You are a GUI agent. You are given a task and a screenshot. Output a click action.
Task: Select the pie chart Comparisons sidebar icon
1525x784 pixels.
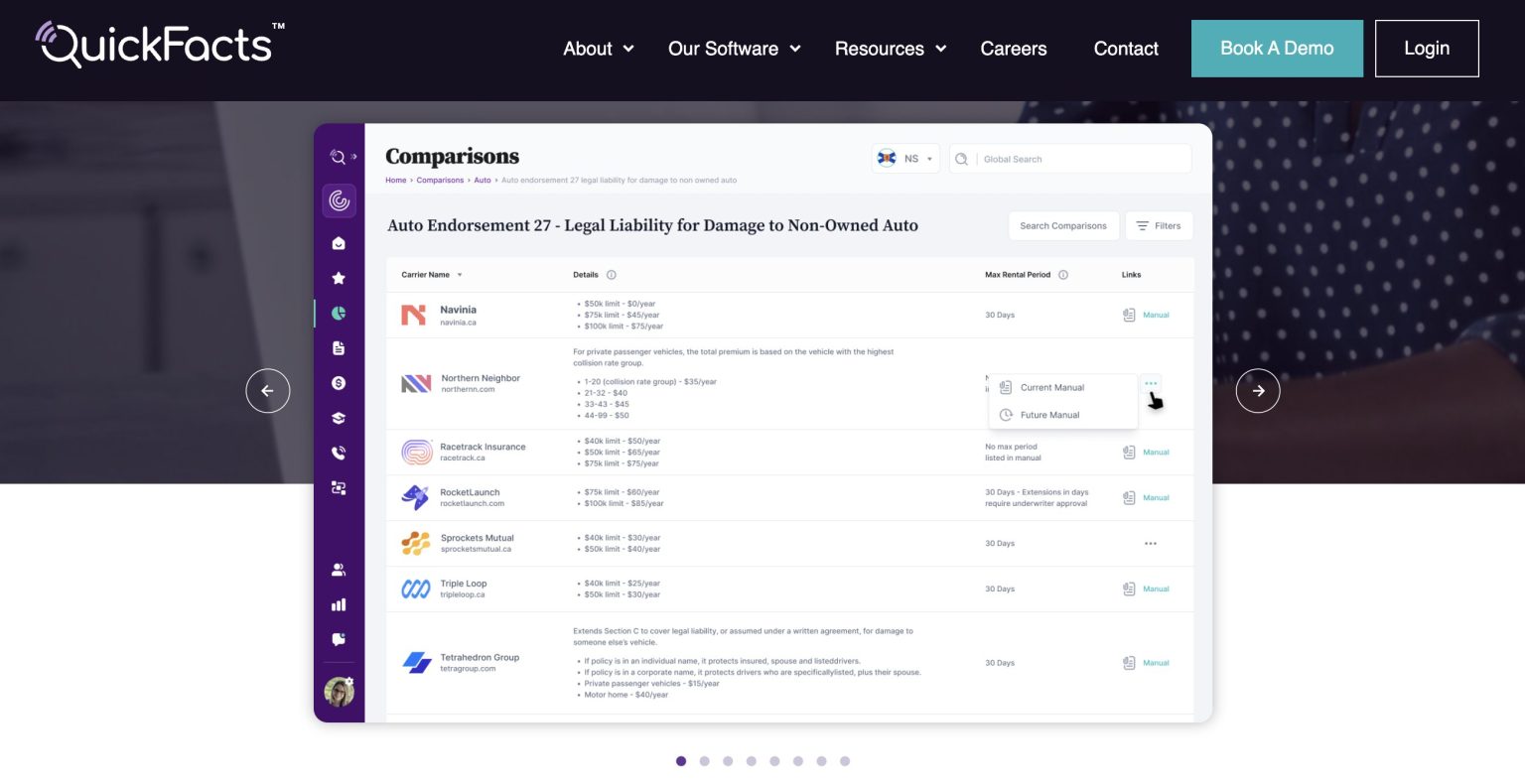pyautogui.click(x=339, y=314)
